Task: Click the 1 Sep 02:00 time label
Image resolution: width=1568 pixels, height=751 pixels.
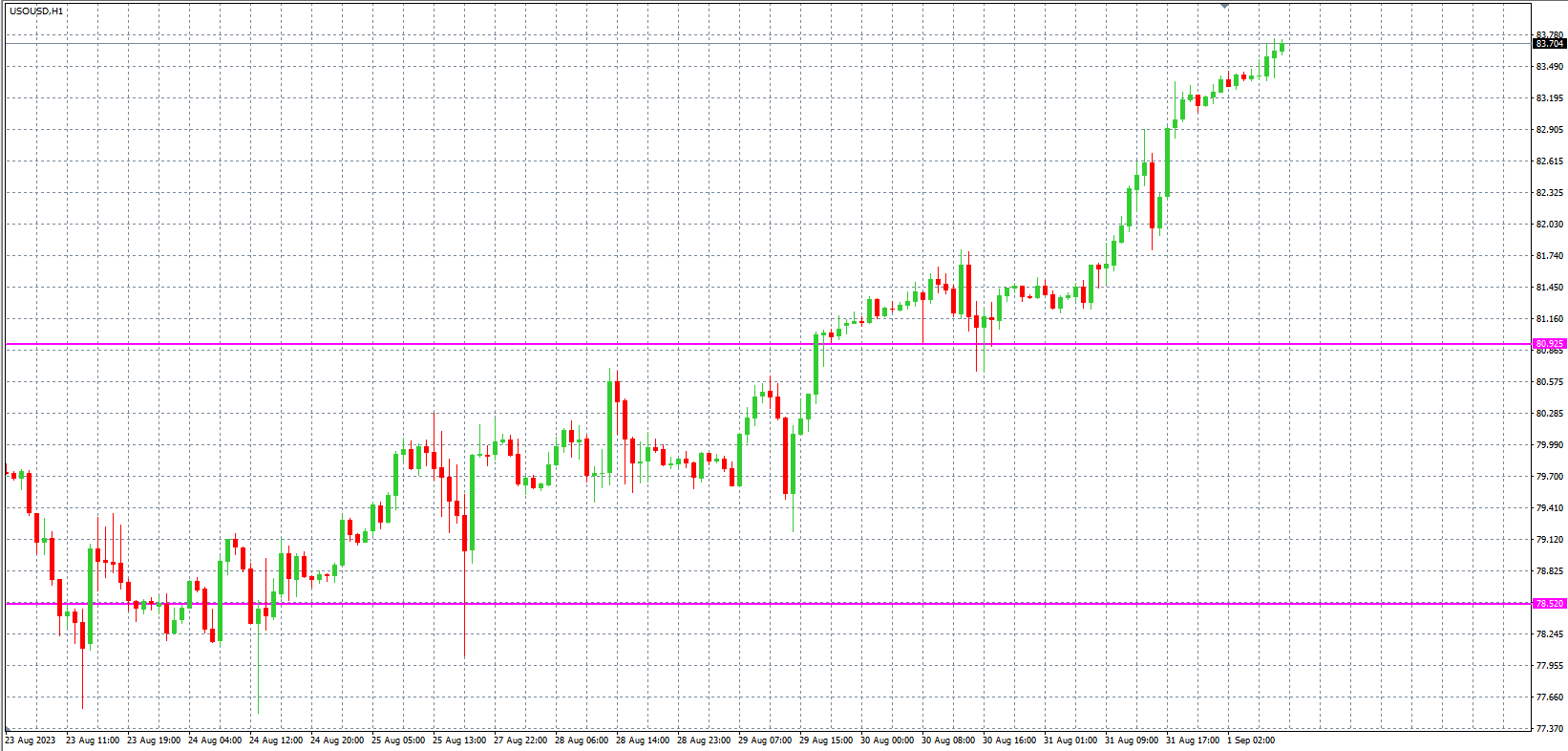Action: tap(1251, 740)
